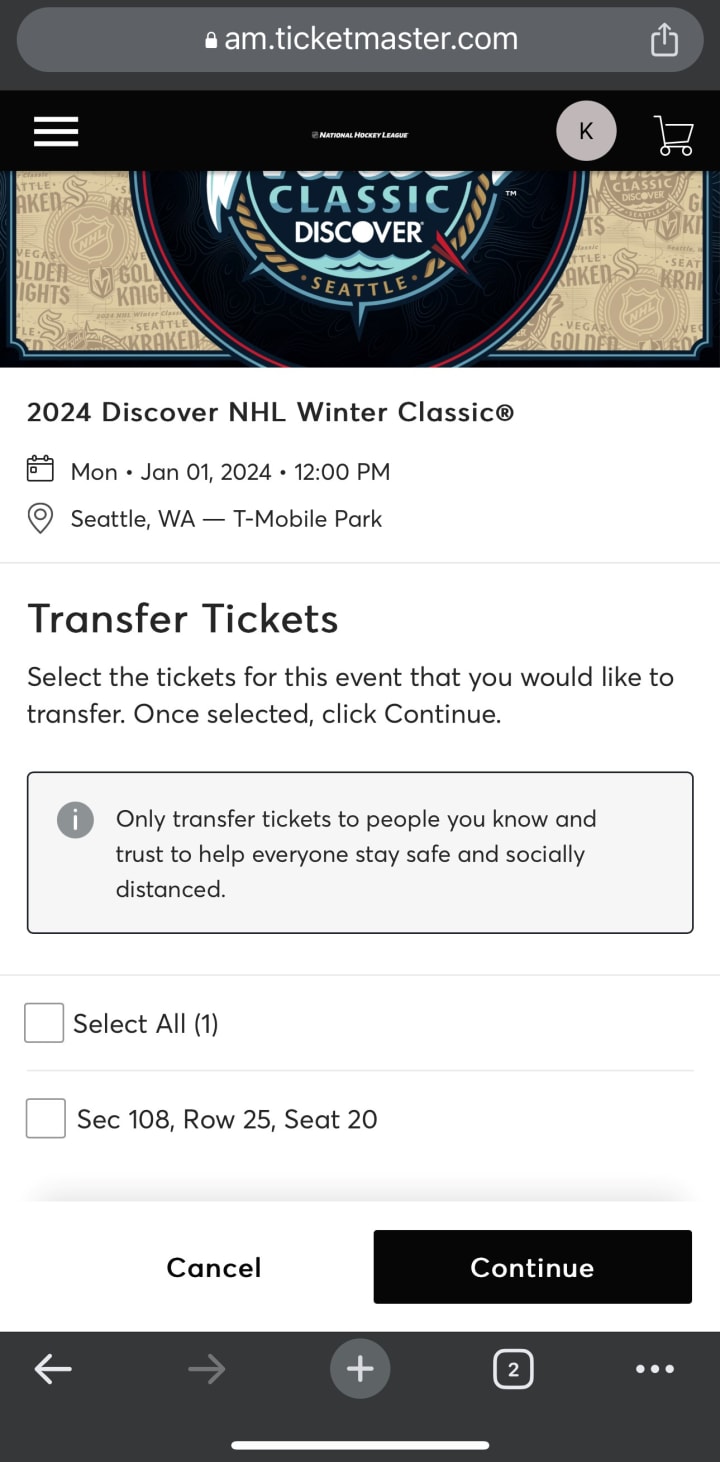Go back with browser back arrow
The image size is (720, 1462).
tap(53, 1369)
